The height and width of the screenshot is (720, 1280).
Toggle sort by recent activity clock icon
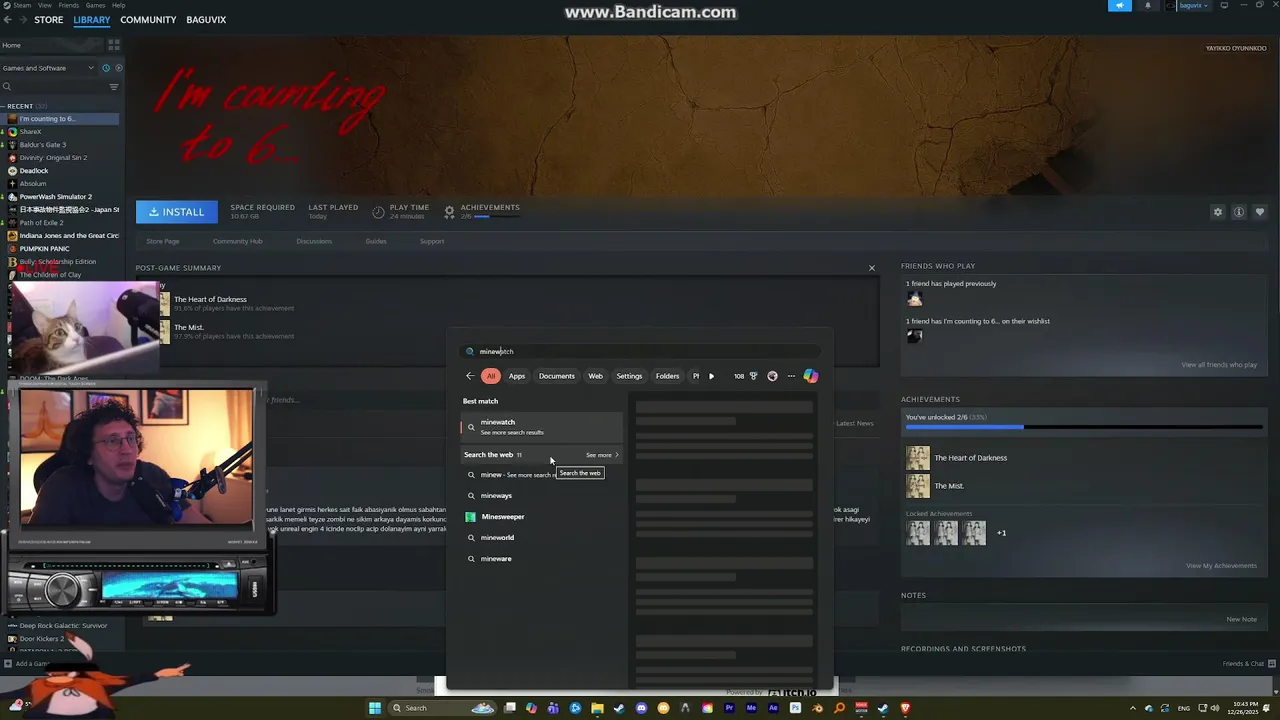107,68
